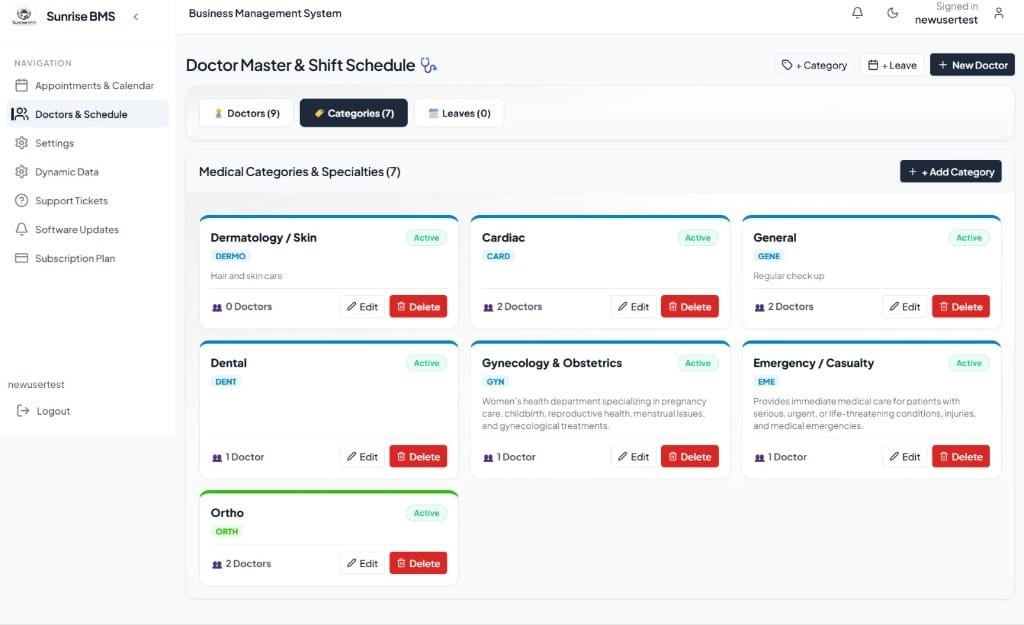This screenshot has height=625, width=1024.
Task: Collapse the sidebar using the chevron arrow
Action: pos(136,16)
